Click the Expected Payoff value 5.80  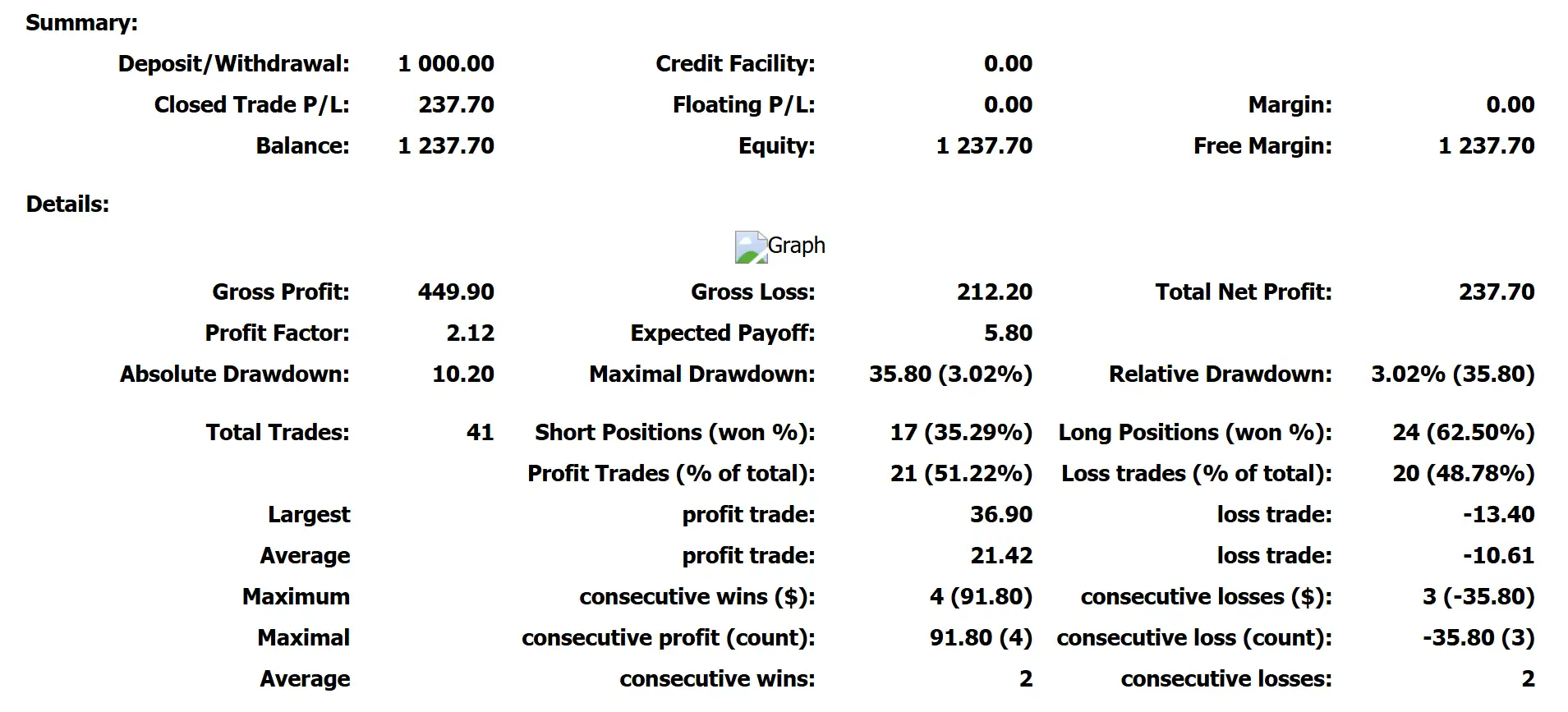pos(1008,333)
